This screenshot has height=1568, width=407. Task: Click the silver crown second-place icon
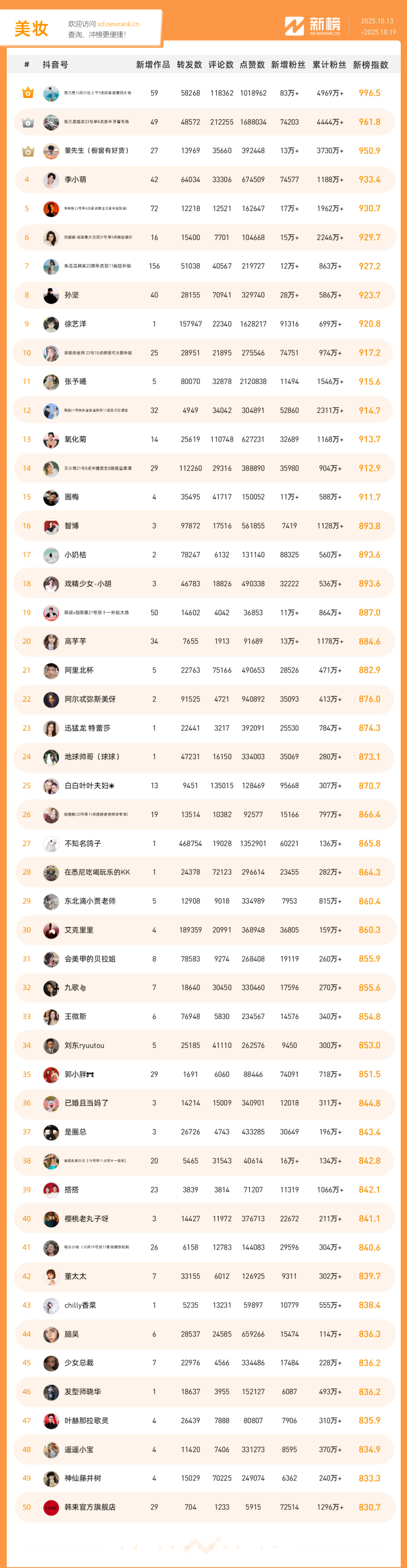point(28,122)
